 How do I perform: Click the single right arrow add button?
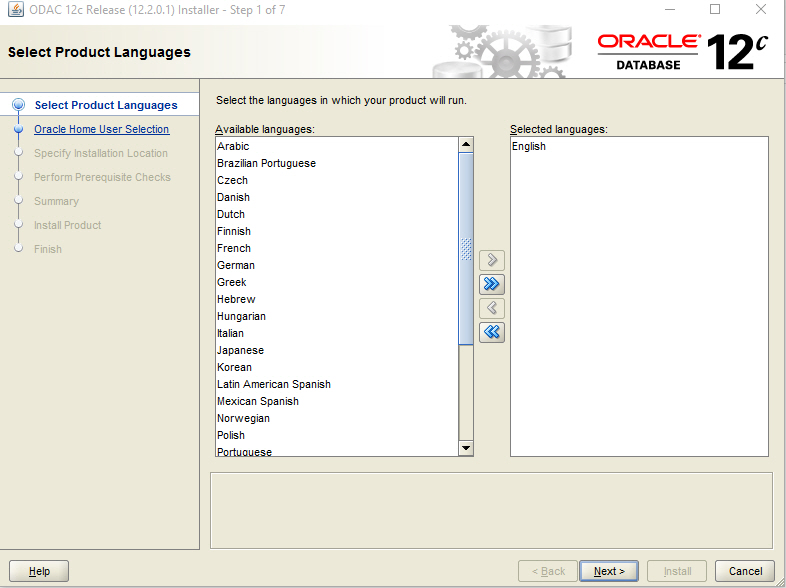[492, 260]
